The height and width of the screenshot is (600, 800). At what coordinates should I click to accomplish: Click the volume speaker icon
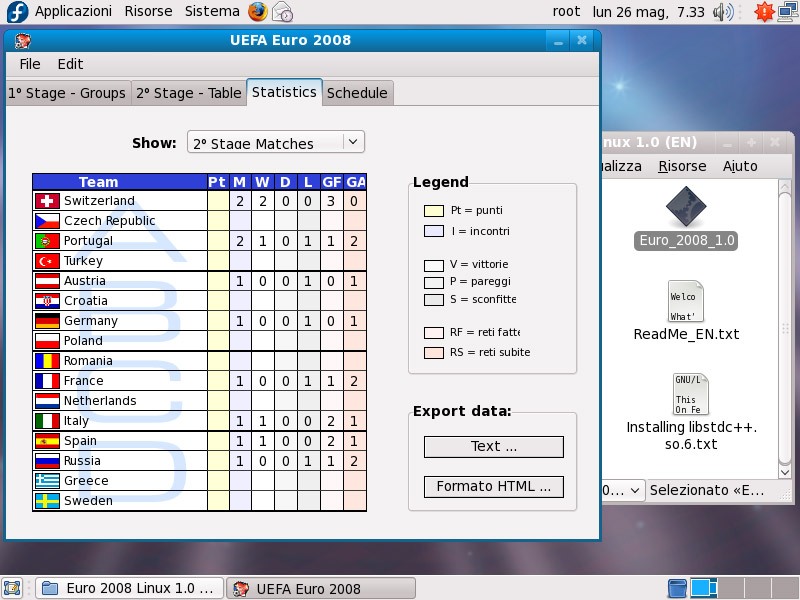point(723,12)
